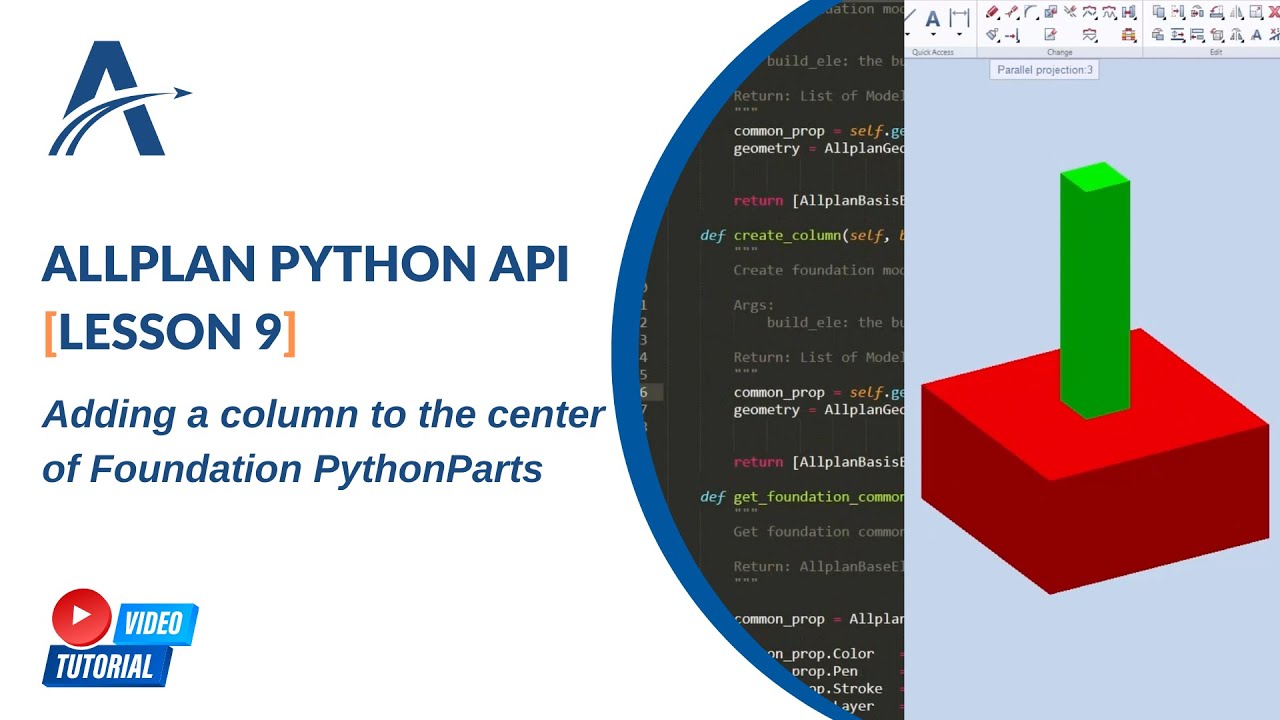1280x720 pixels.
Task: Click the 'def get_foundation_common' code line
Action: click(802, 497)
